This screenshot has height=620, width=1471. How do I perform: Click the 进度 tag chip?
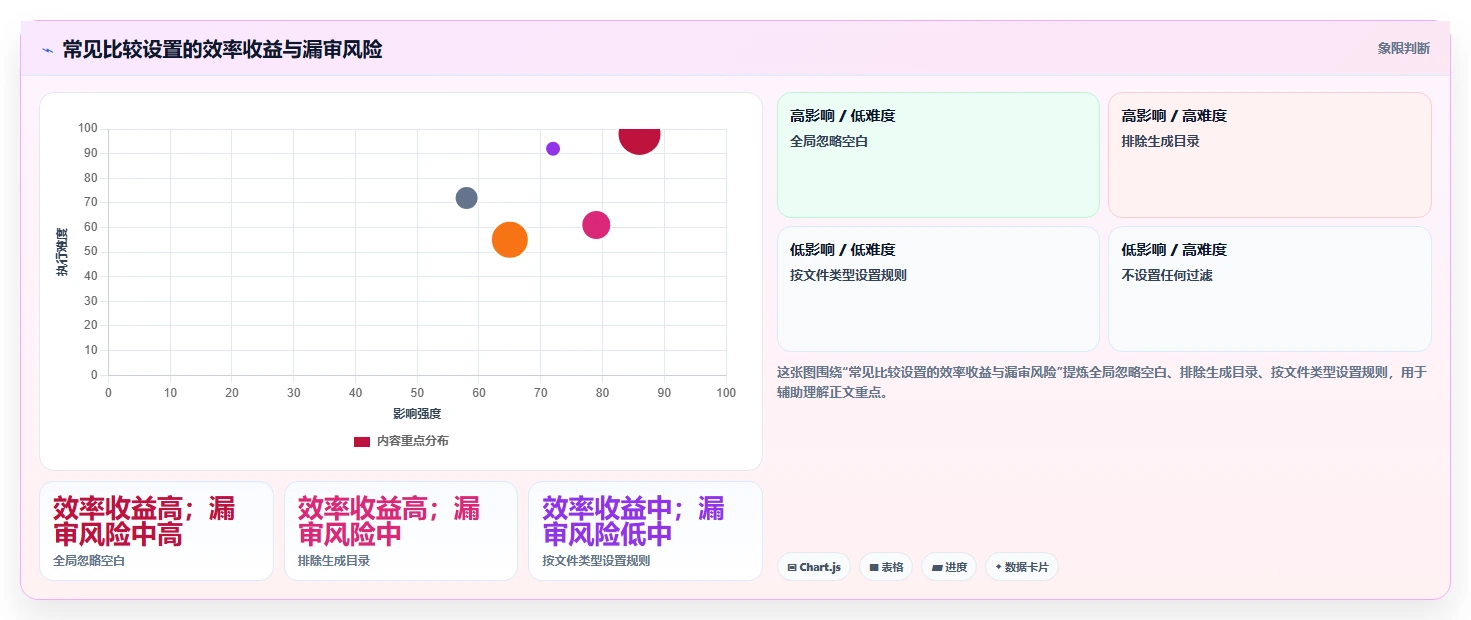point(949,567)
